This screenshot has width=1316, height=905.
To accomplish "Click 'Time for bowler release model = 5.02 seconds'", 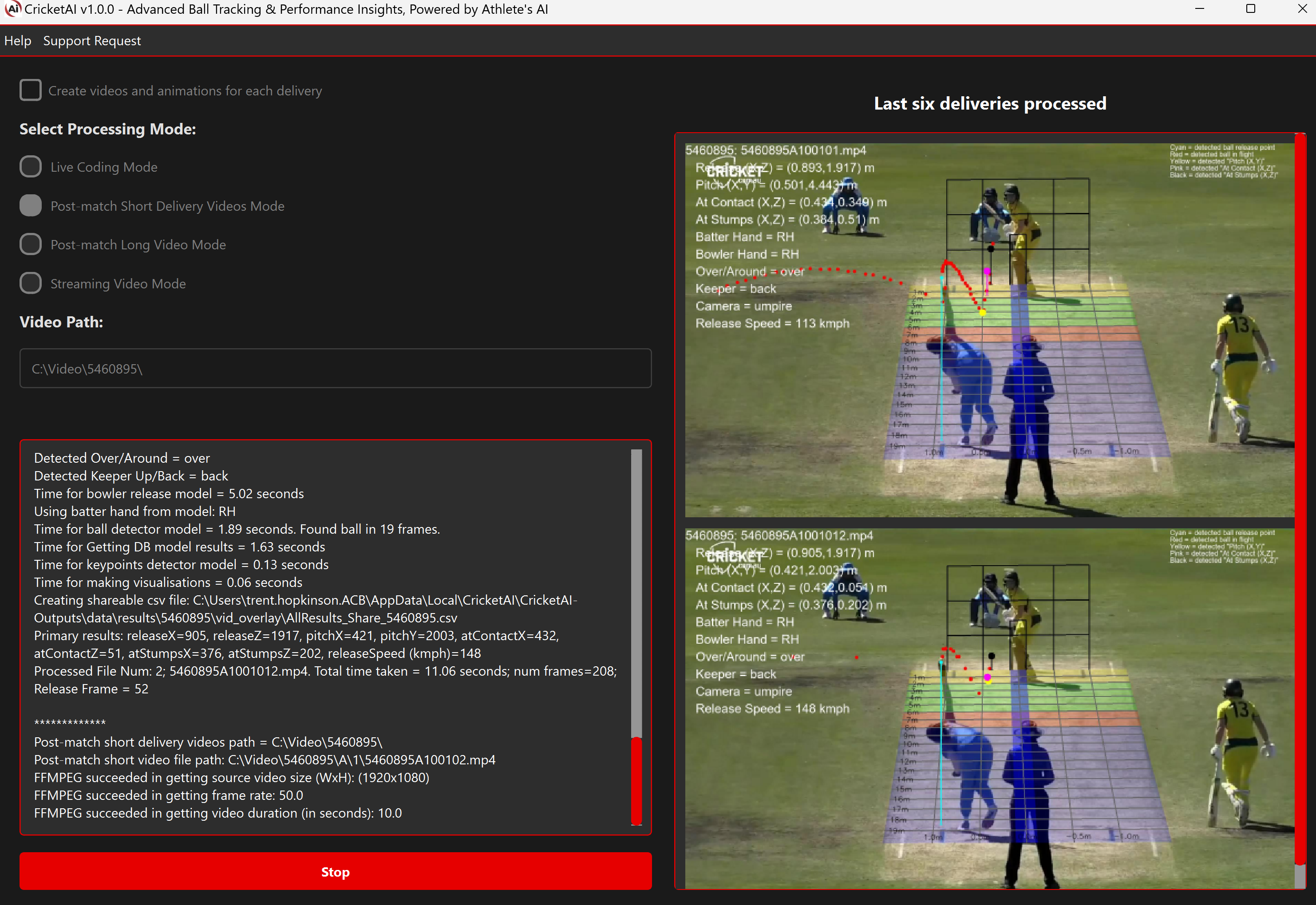I will pos(169,494).
